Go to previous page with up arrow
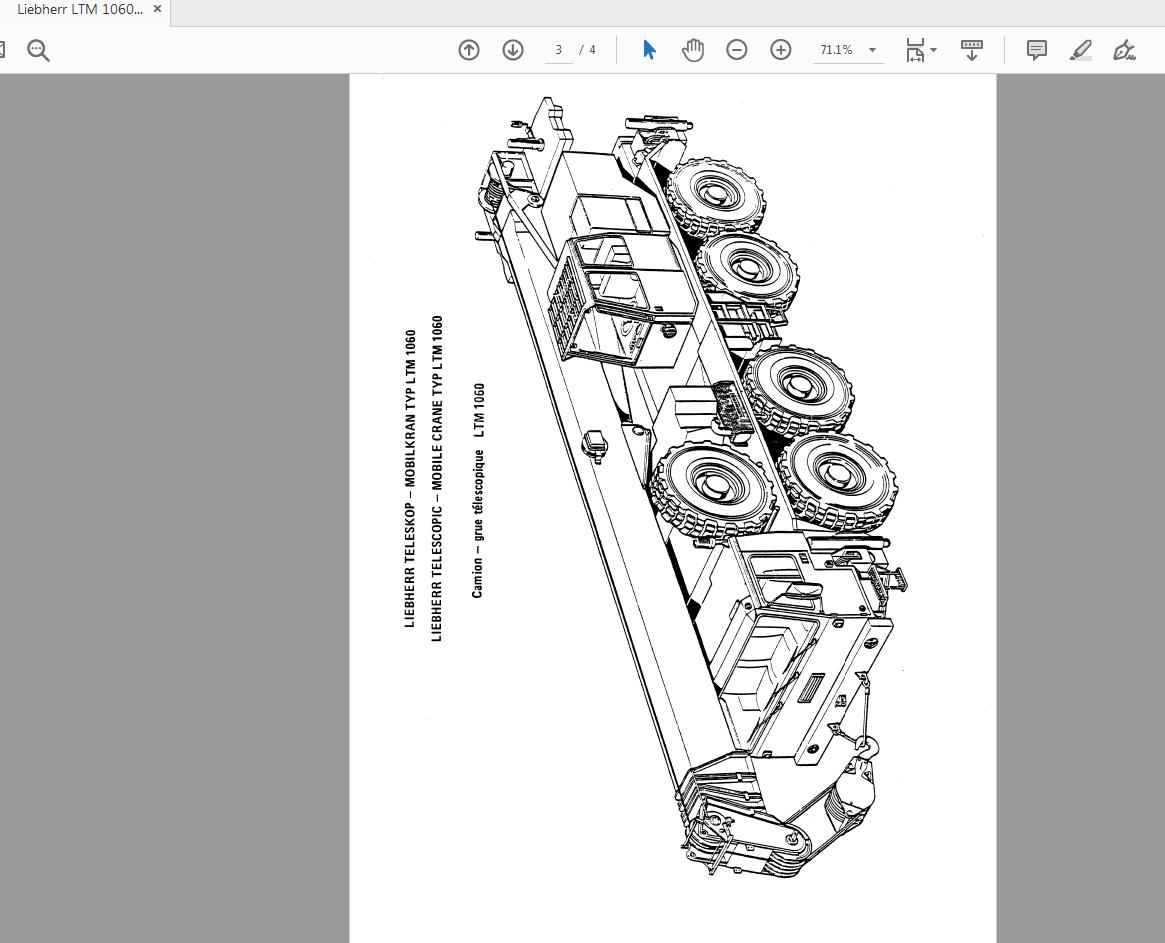The width and height of the screenshot is (1165, 943). coord(469,50)
